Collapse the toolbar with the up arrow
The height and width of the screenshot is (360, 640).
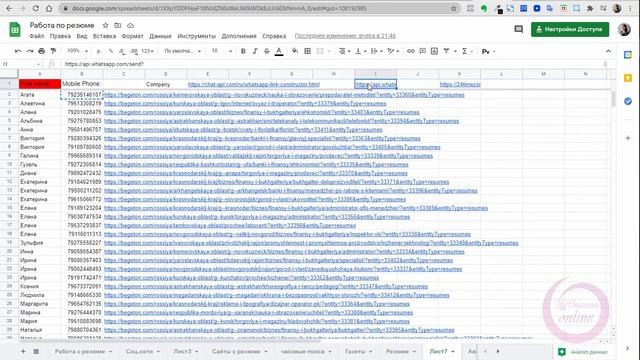[609, 51]
